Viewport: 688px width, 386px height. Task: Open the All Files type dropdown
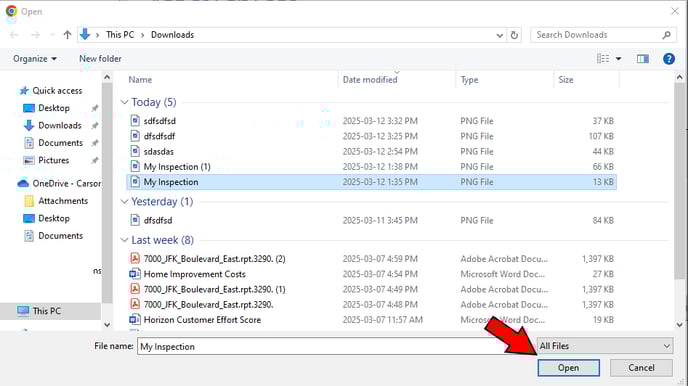(605, 346)
